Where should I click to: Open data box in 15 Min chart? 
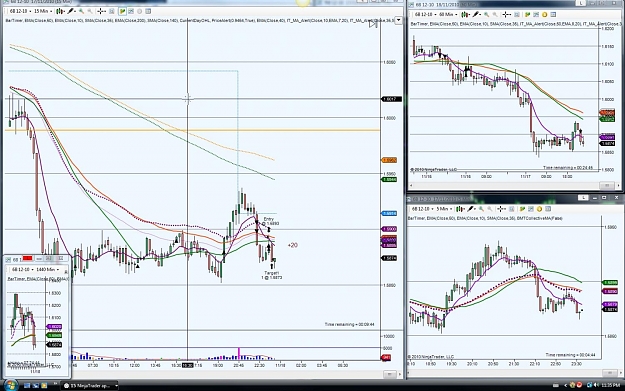pos(111,11)
